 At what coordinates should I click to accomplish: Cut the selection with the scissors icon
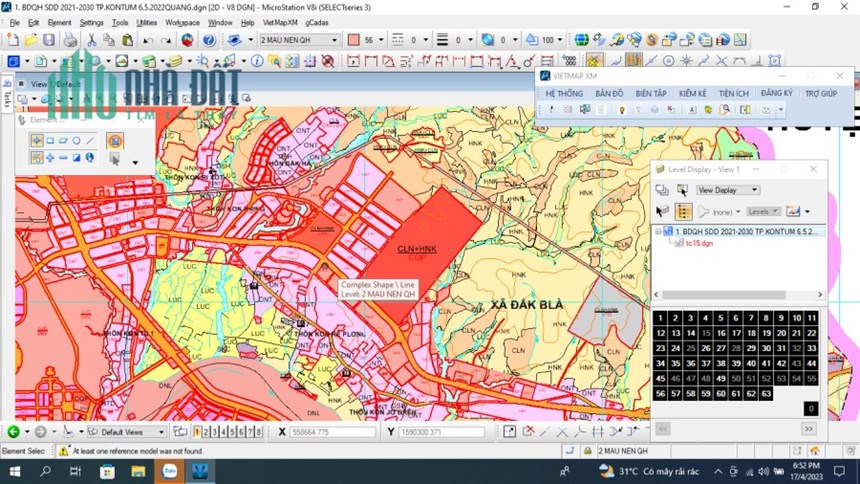92,40
